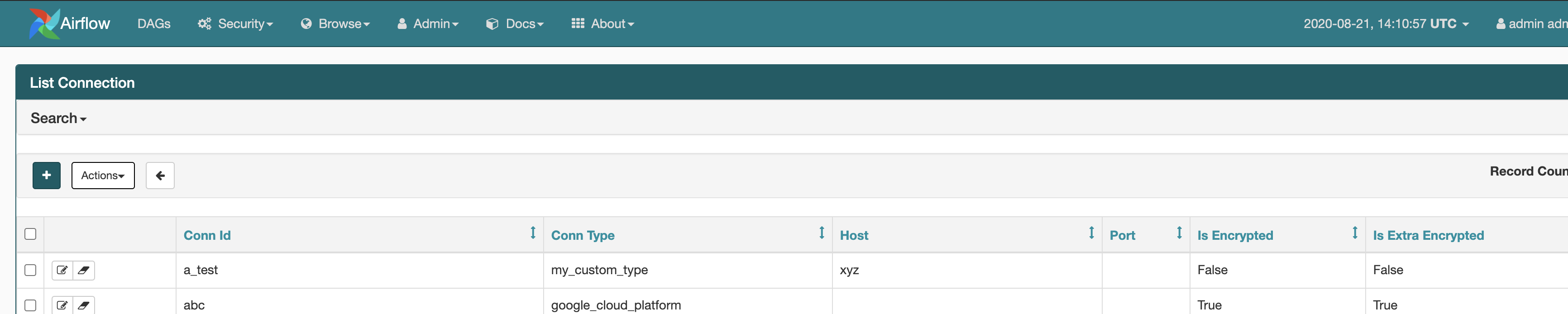Toggle the select-all header checkbox
Viewport: 1568px width, 314px height.
(30, 233)
